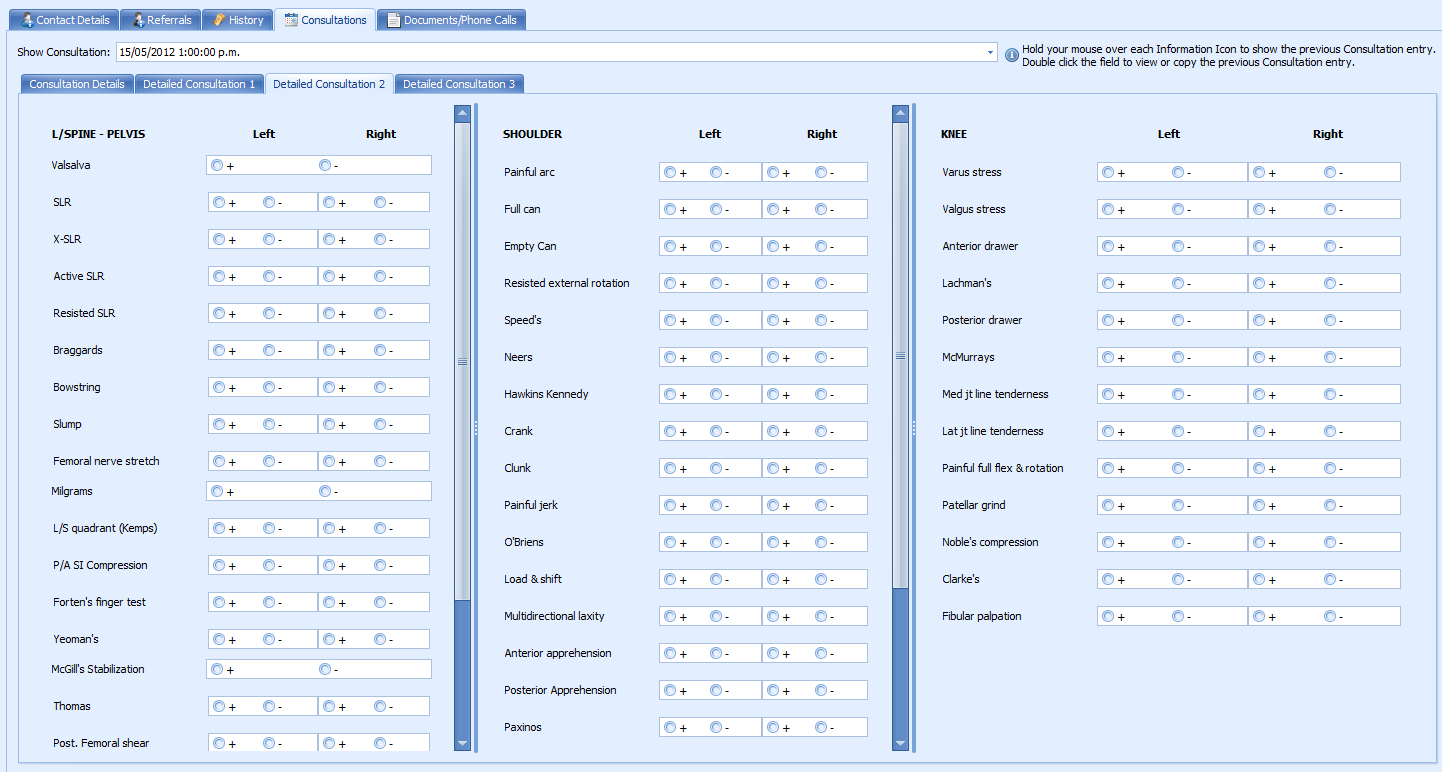Mark McMurrays Left as positive
This screenshot has width=1442, height=772.
click(x=1108, y=357)
